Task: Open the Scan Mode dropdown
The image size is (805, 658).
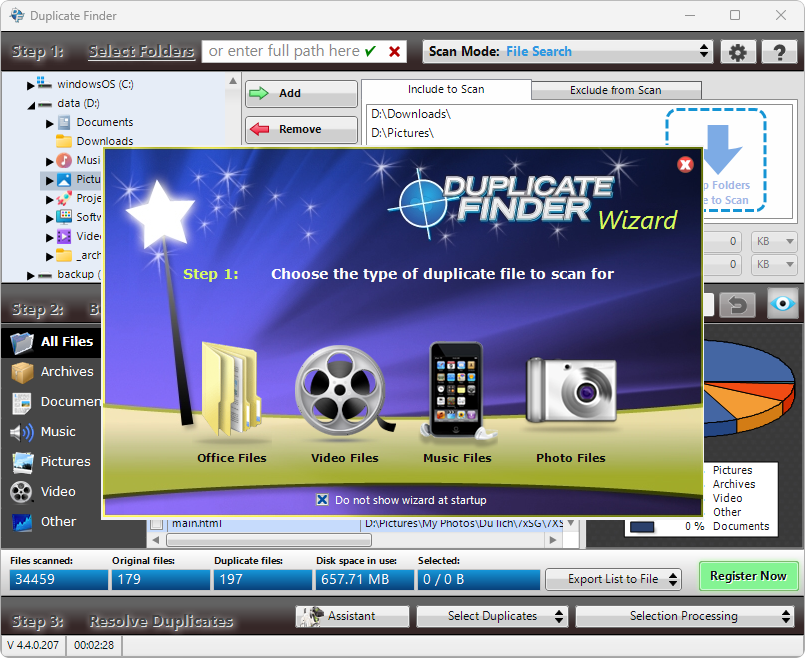Action: [x=568, y=51]
